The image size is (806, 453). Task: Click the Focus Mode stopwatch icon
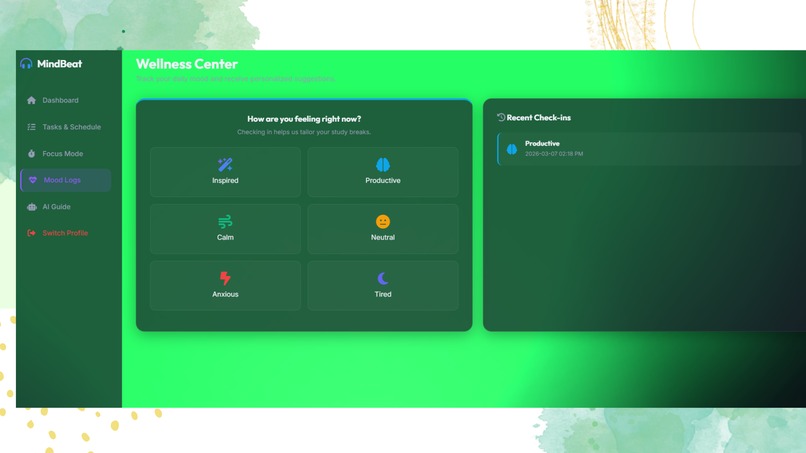point(31,154)
